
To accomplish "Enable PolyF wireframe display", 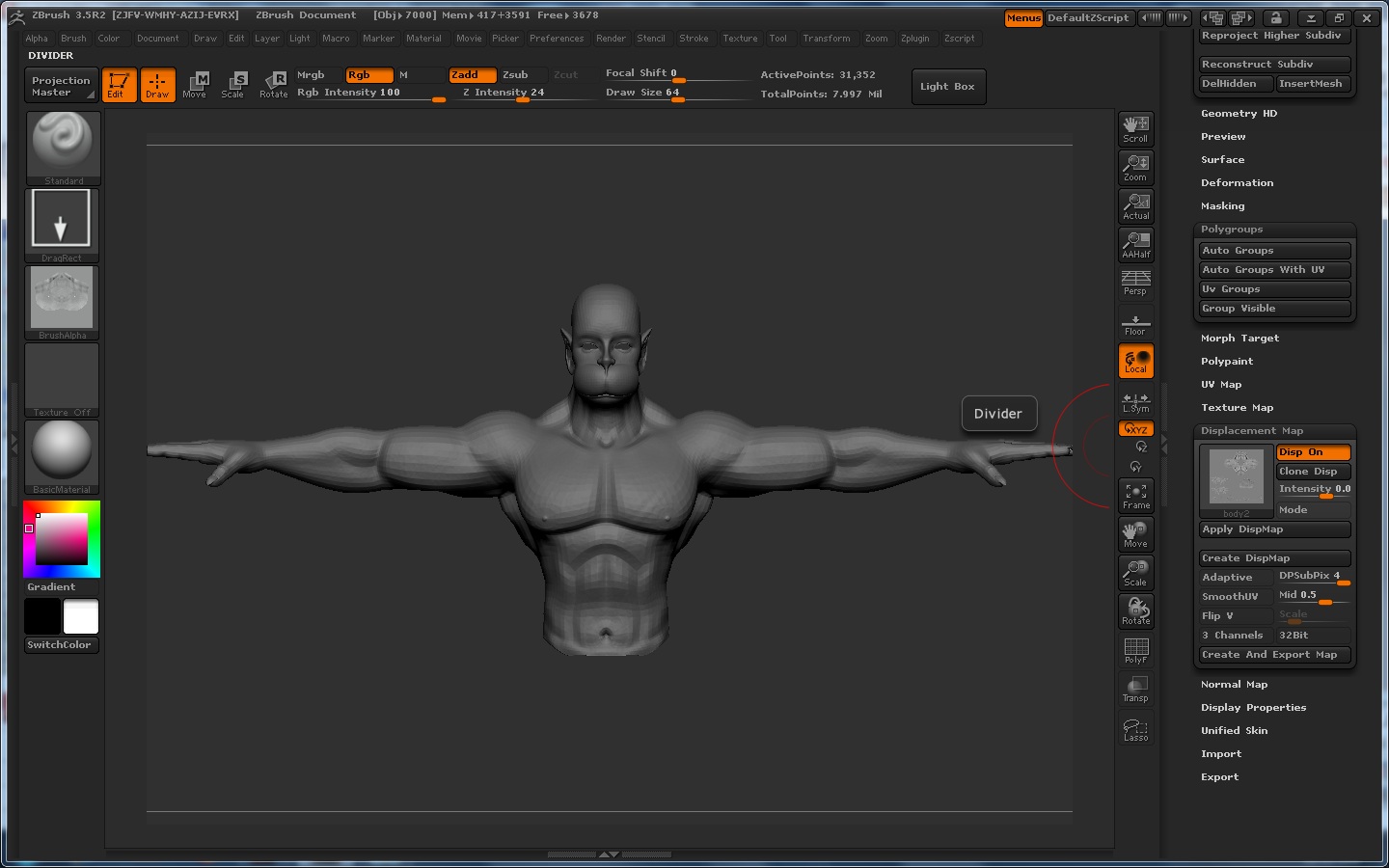I will pos(1135,650).
